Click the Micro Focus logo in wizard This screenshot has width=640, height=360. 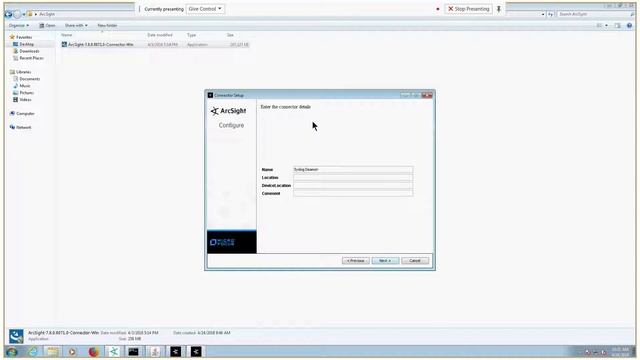pyautogui.click(x=222, y=242)
